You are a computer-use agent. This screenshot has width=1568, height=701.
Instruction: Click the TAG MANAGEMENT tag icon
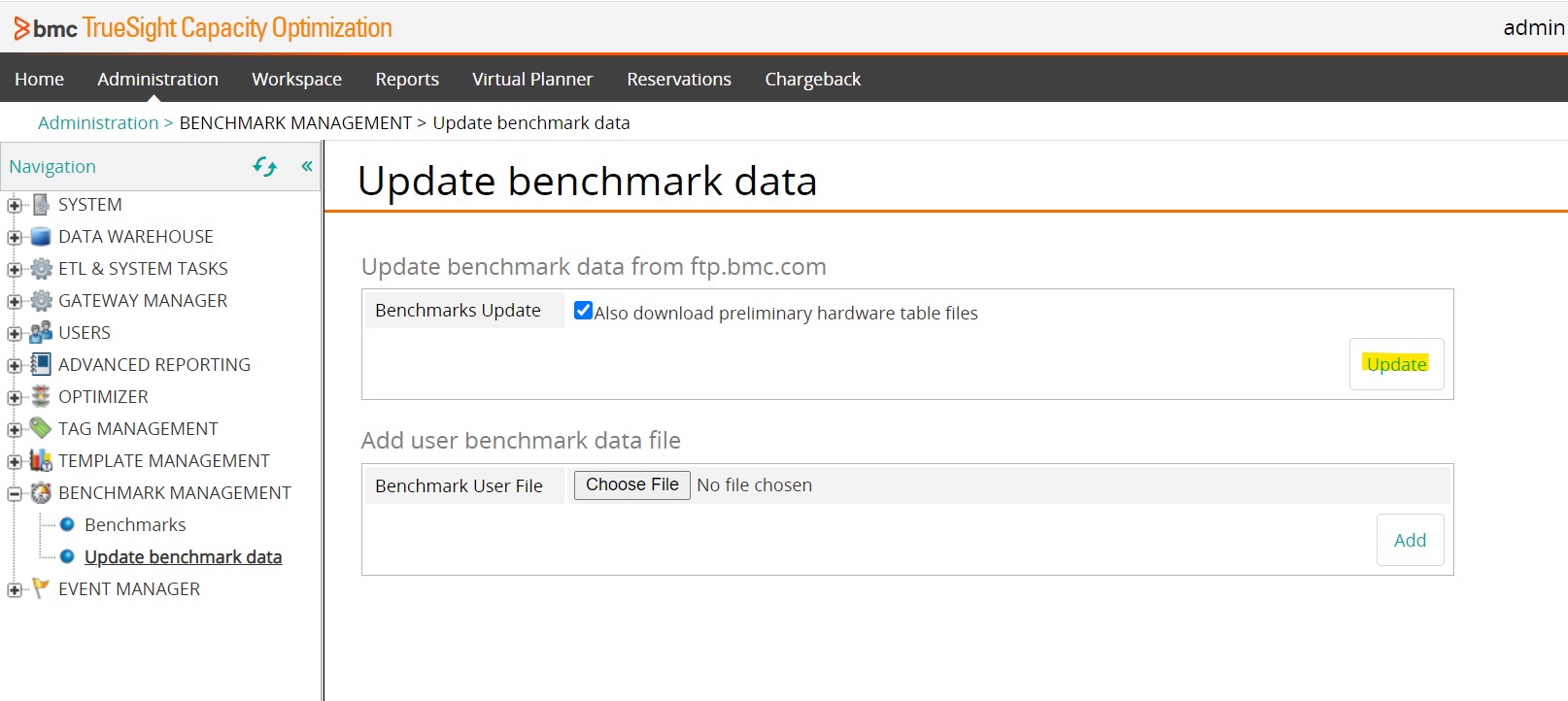41,428
